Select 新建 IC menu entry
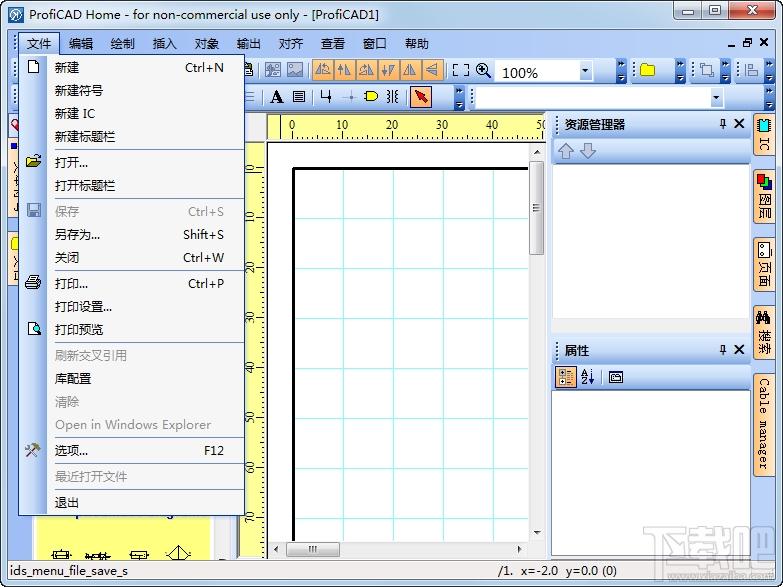 click(x=132, y=113)
